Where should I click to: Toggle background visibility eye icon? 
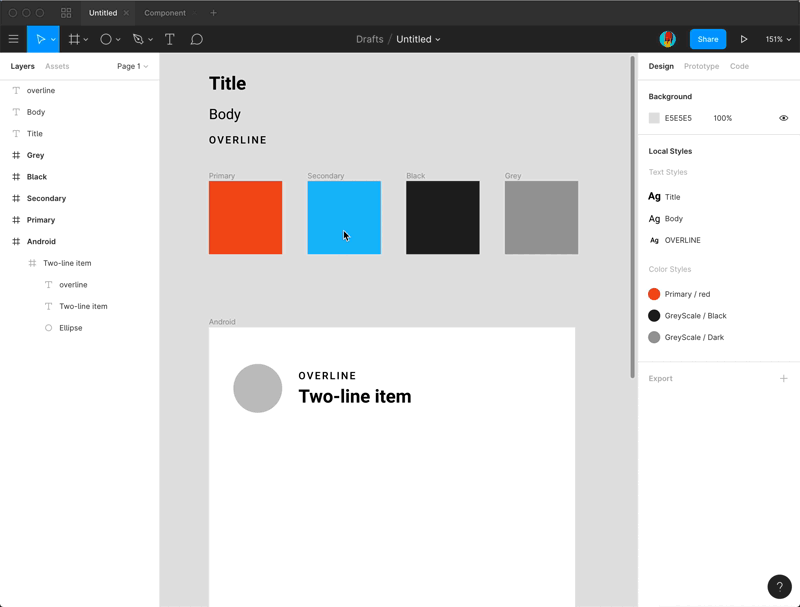784,118
